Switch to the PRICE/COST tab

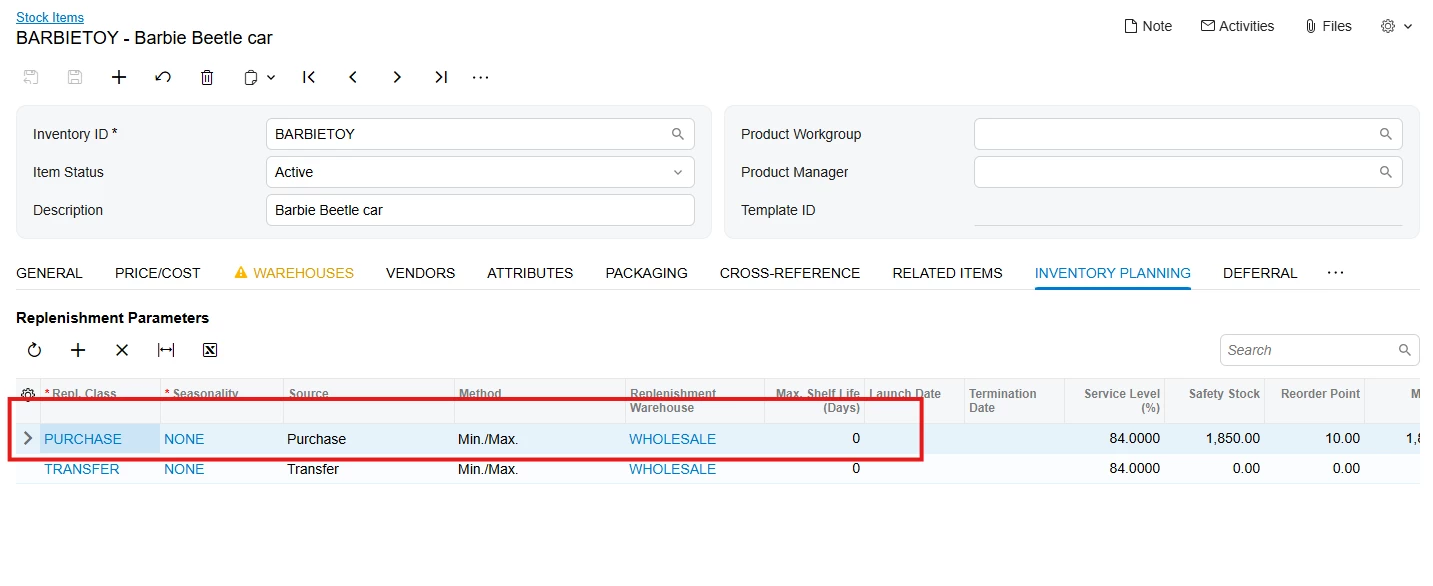158,273
